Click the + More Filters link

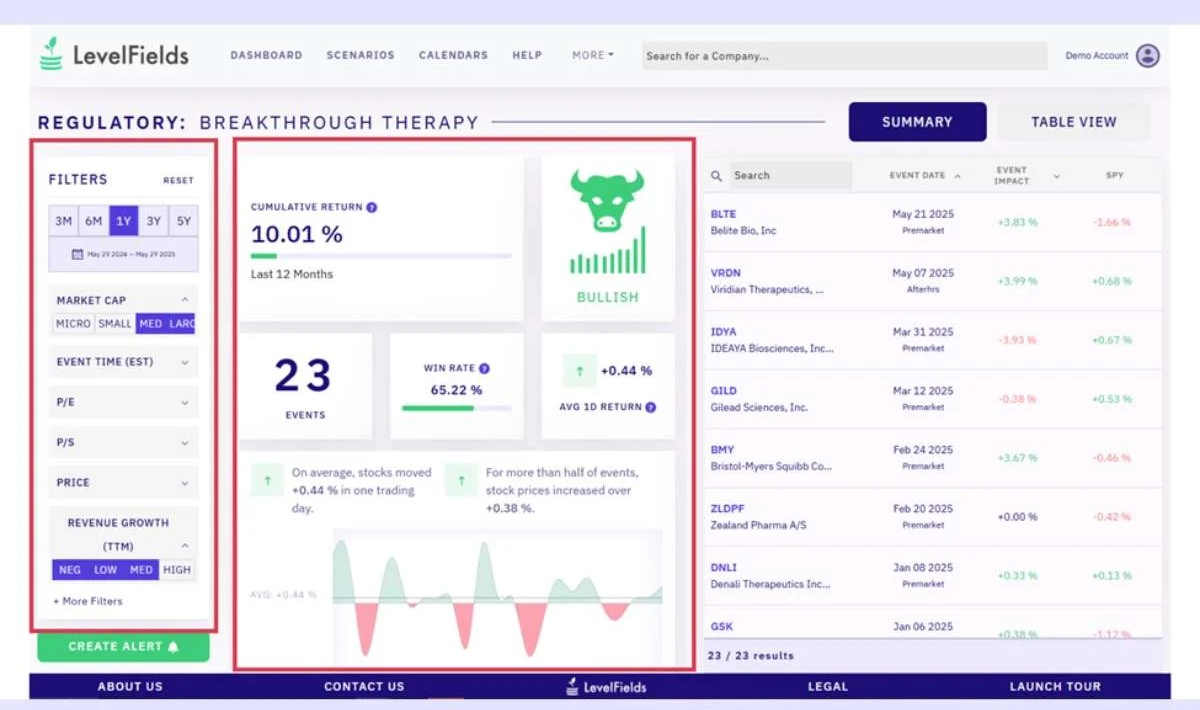pos(88,602)
